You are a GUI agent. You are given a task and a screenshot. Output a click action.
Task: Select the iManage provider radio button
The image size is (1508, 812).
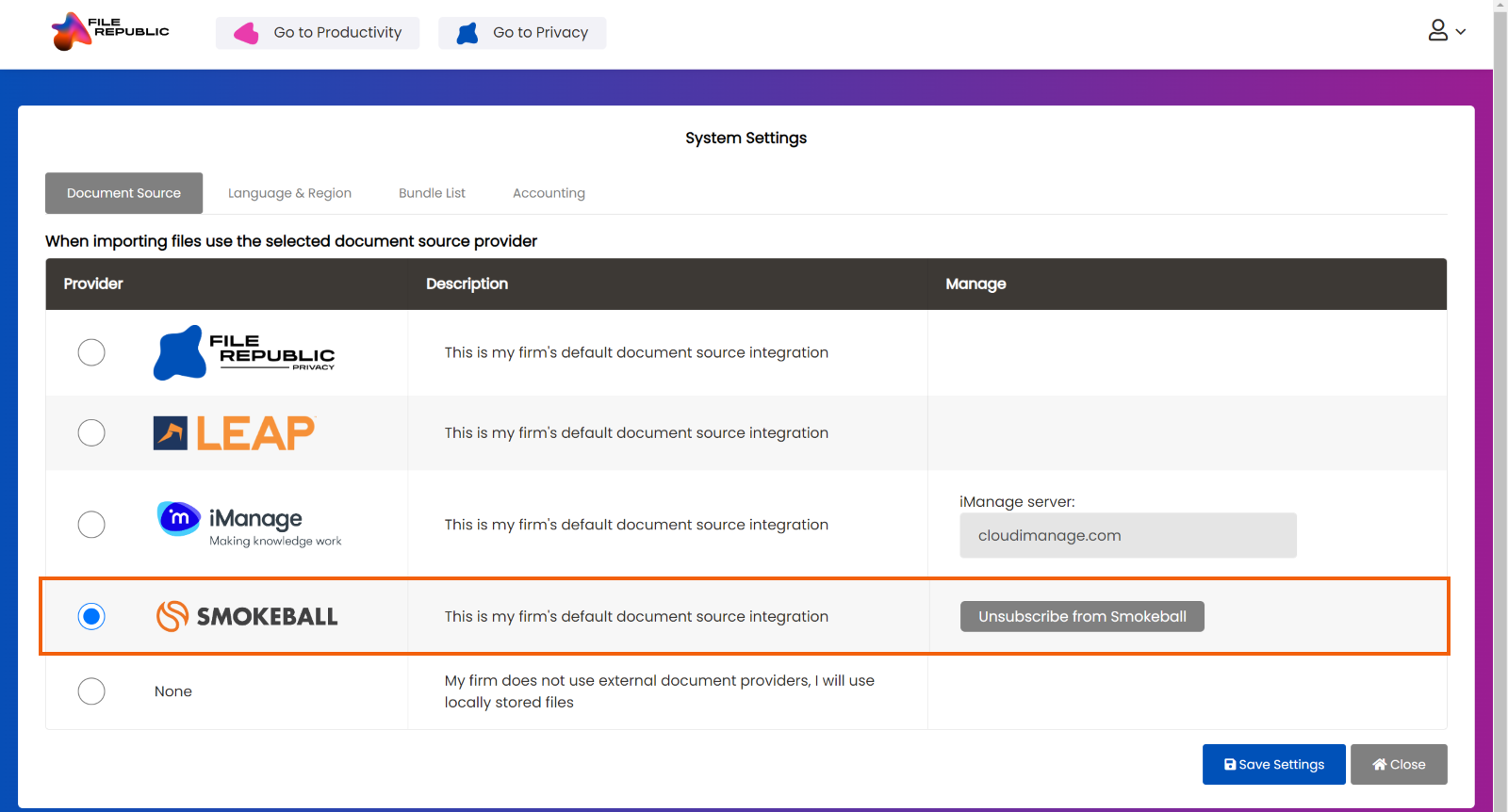(x=91, y=525)
